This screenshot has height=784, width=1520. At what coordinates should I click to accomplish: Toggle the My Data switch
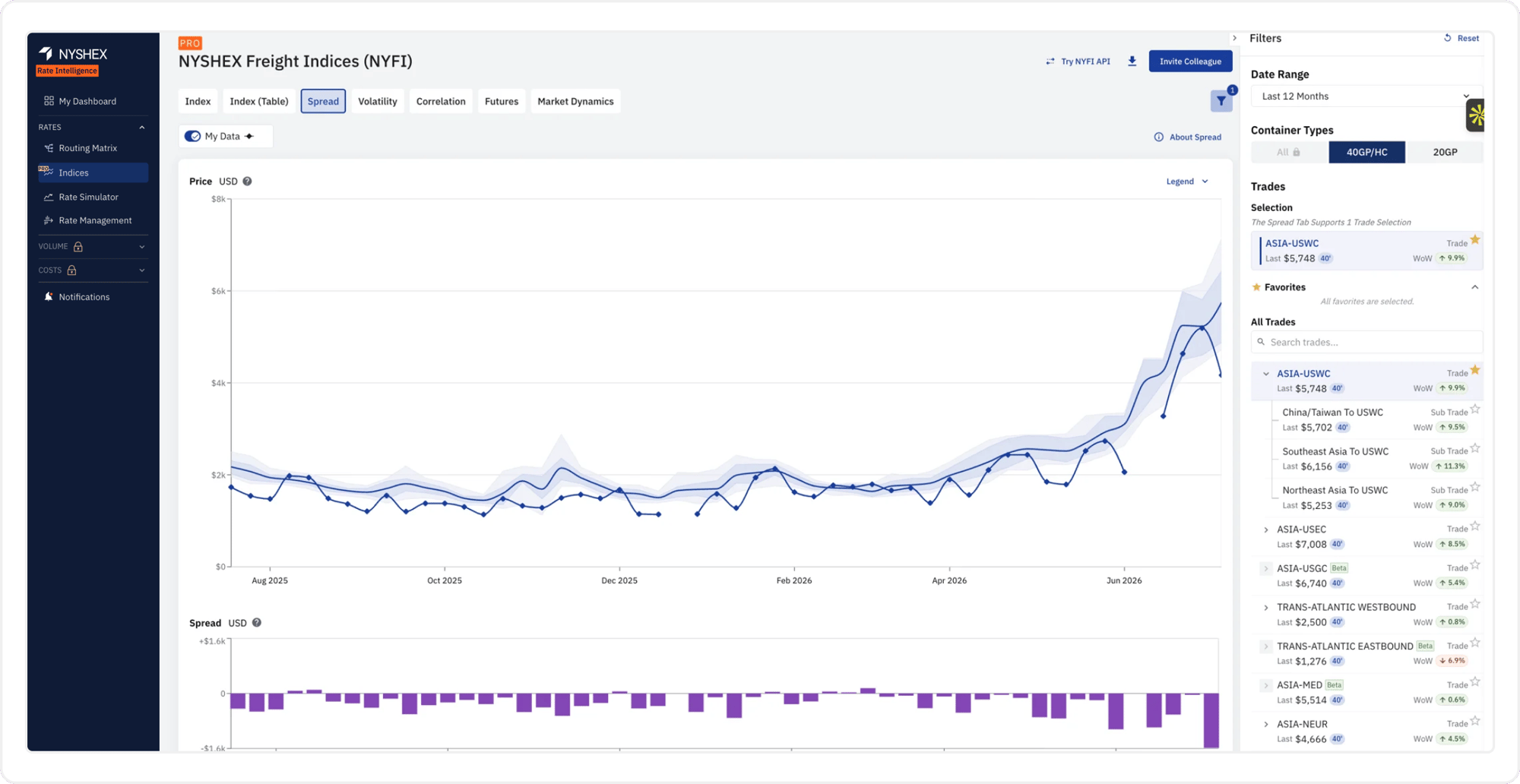[193, 136]
